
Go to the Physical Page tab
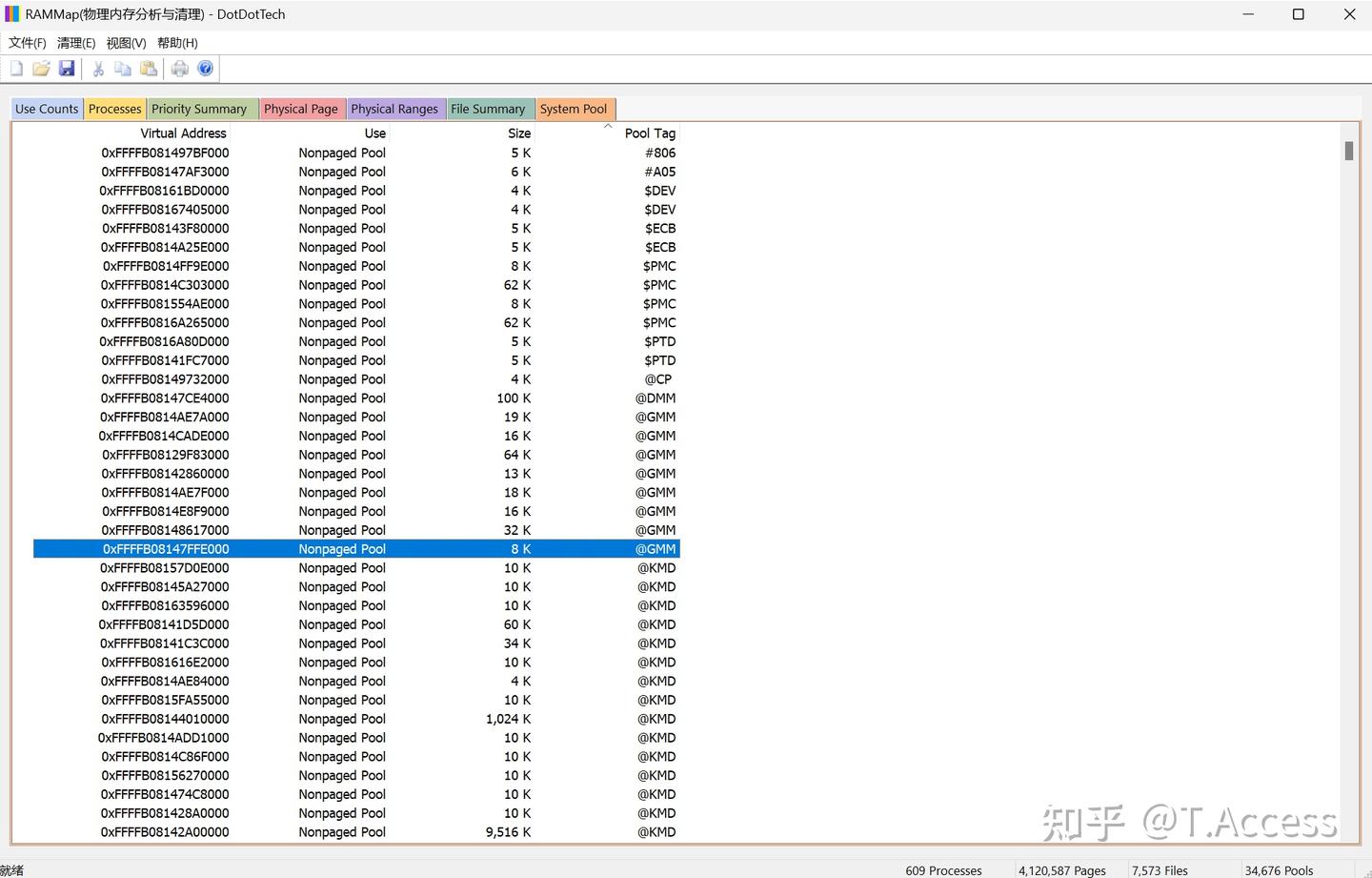pos(301,109)
